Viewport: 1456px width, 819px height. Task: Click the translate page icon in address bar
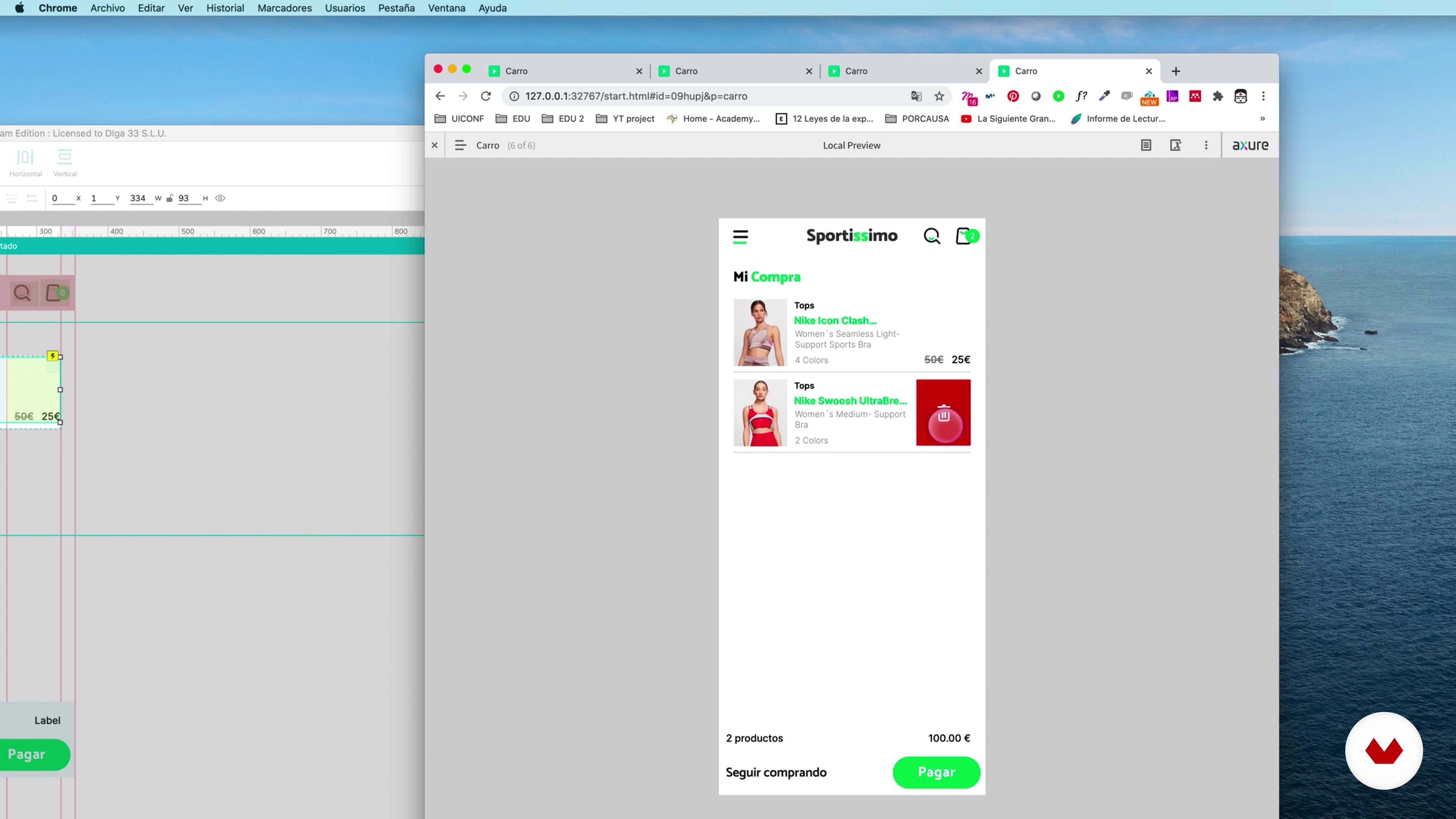click(916, 96)
